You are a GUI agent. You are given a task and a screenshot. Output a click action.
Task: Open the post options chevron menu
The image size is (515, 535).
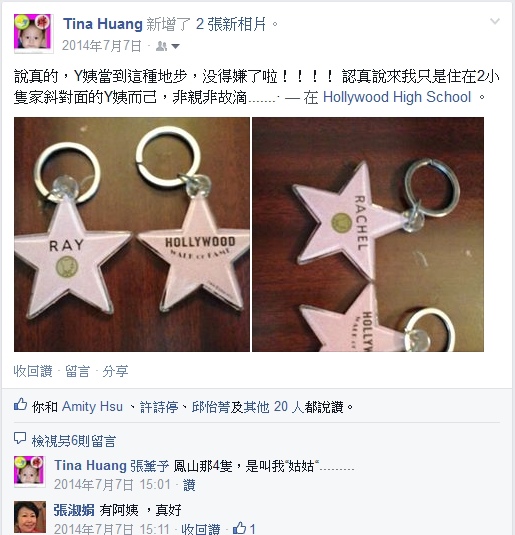pos(495,21)
